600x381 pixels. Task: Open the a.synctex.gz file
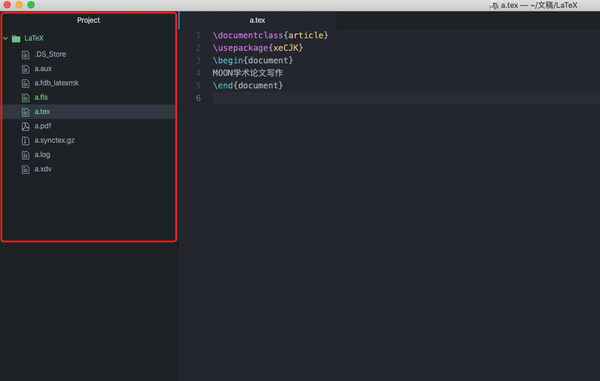coord(54,140)
